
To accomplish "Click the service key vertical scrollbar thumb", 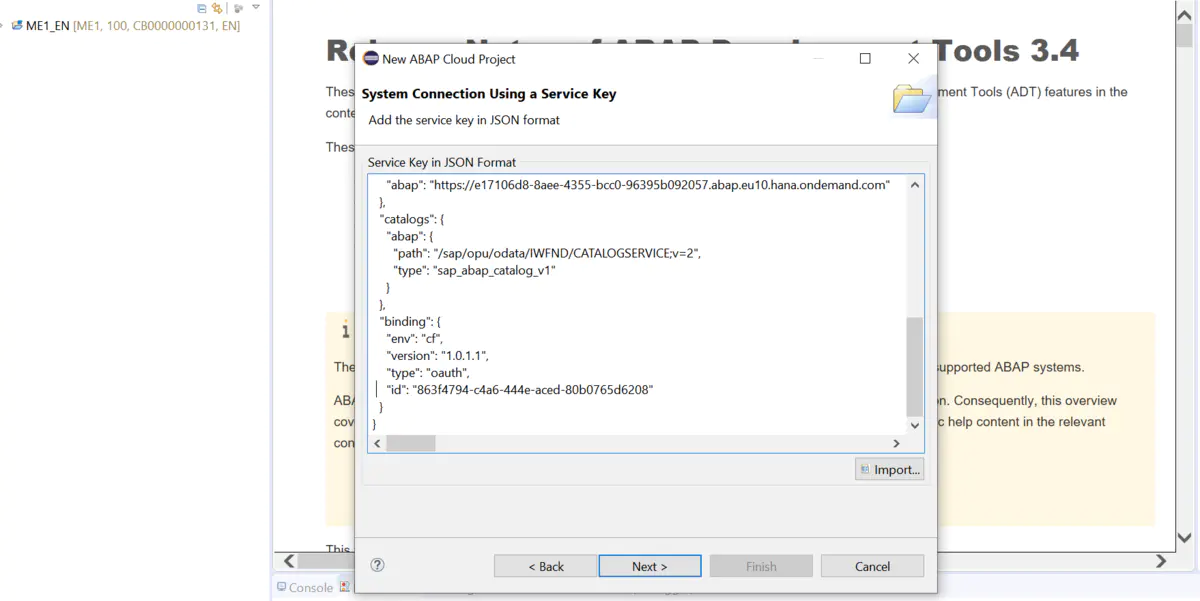I will point(914,367).
